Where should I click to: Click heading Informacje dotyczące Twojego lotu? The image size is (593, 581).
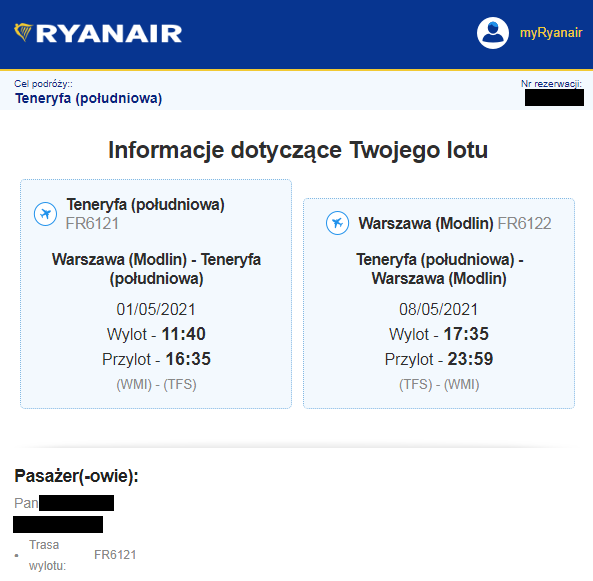tap(298, 150)
